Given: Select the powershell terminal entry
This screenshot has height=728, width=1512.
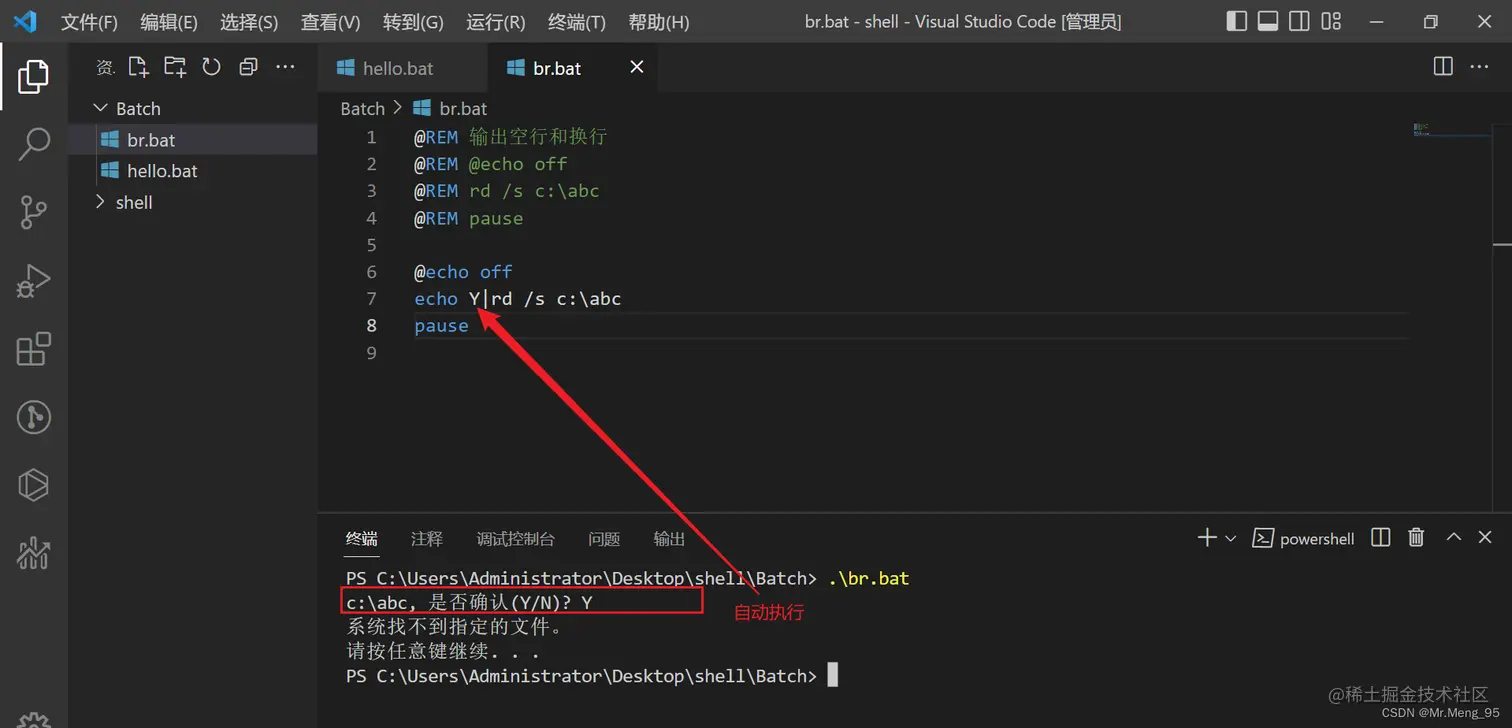Looking at the screenshot, I should 1304,538.
